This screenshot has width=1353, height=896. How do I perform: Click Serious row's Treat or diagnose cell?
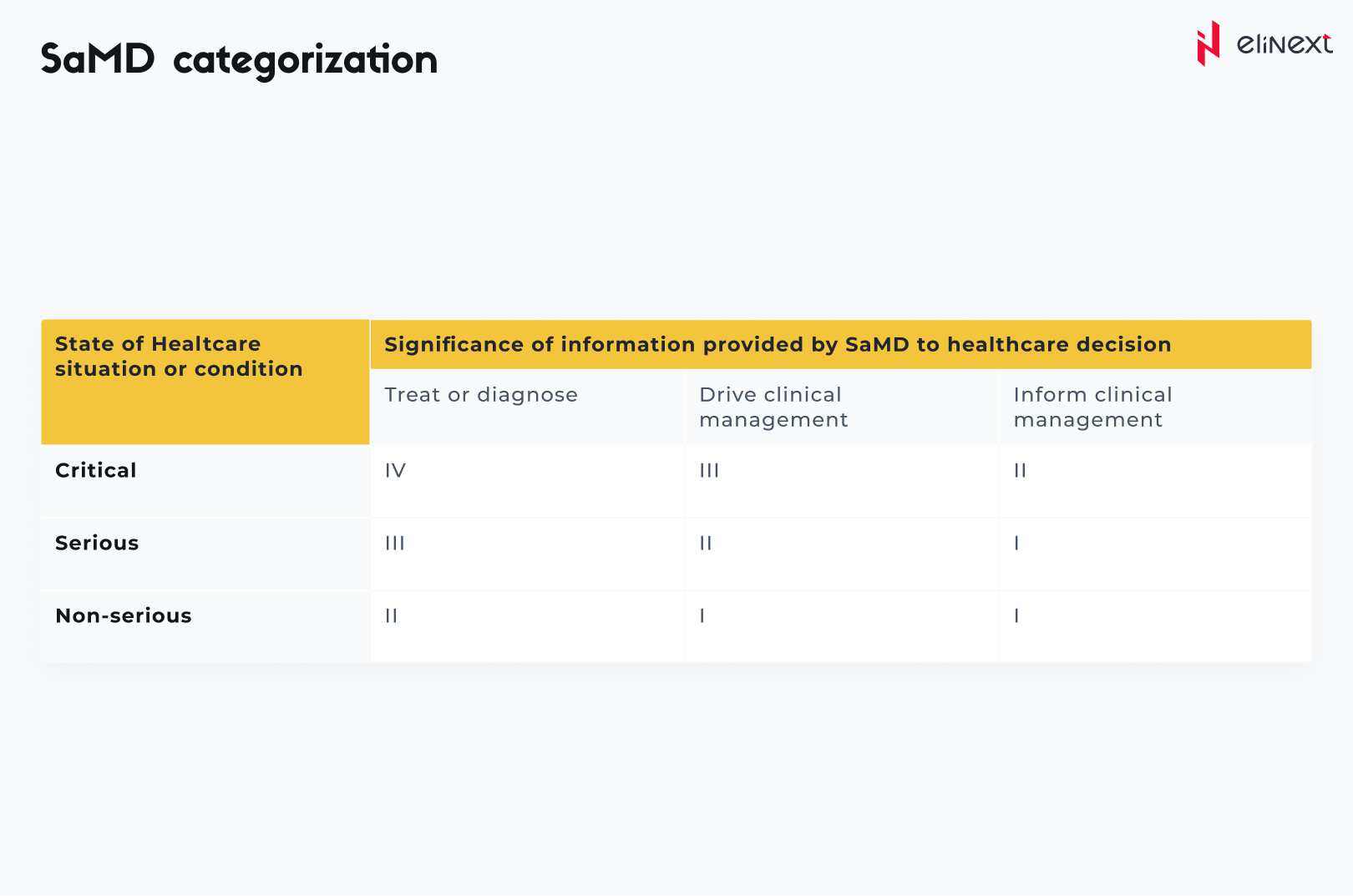(x=394, y=544)
